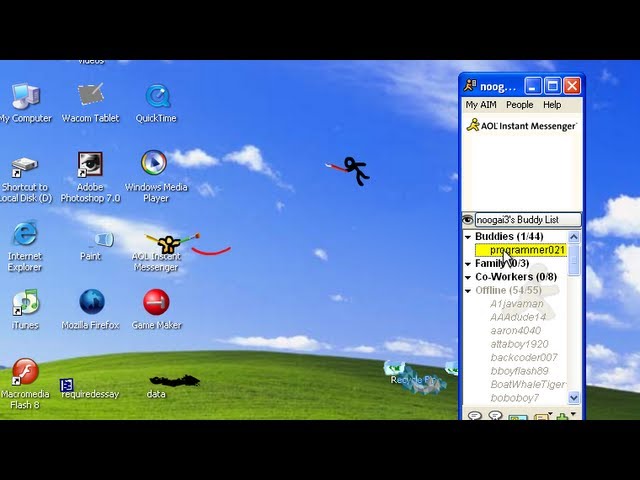Viewport: 640px width, 480px height.
Task: Select the Internet Explorer desktop icon
Action: 25,233
